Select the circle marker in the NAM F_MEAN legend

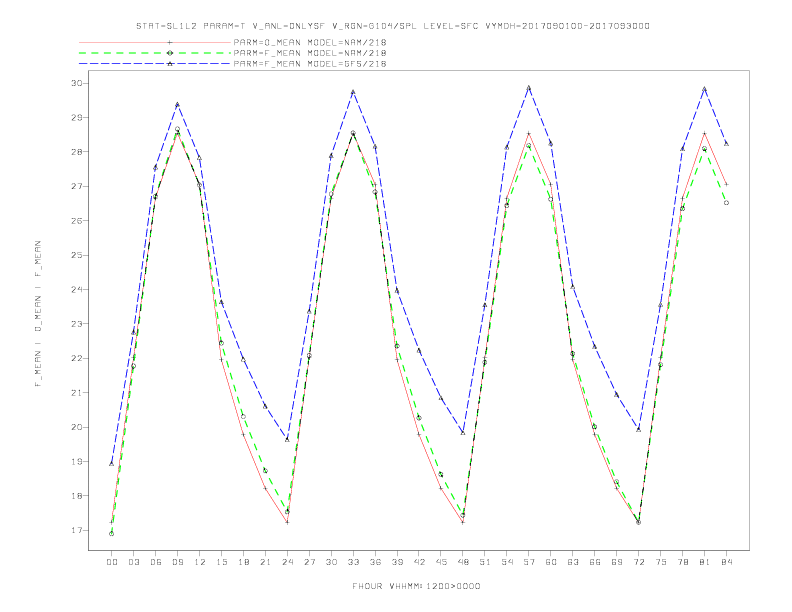pos(170,53)
